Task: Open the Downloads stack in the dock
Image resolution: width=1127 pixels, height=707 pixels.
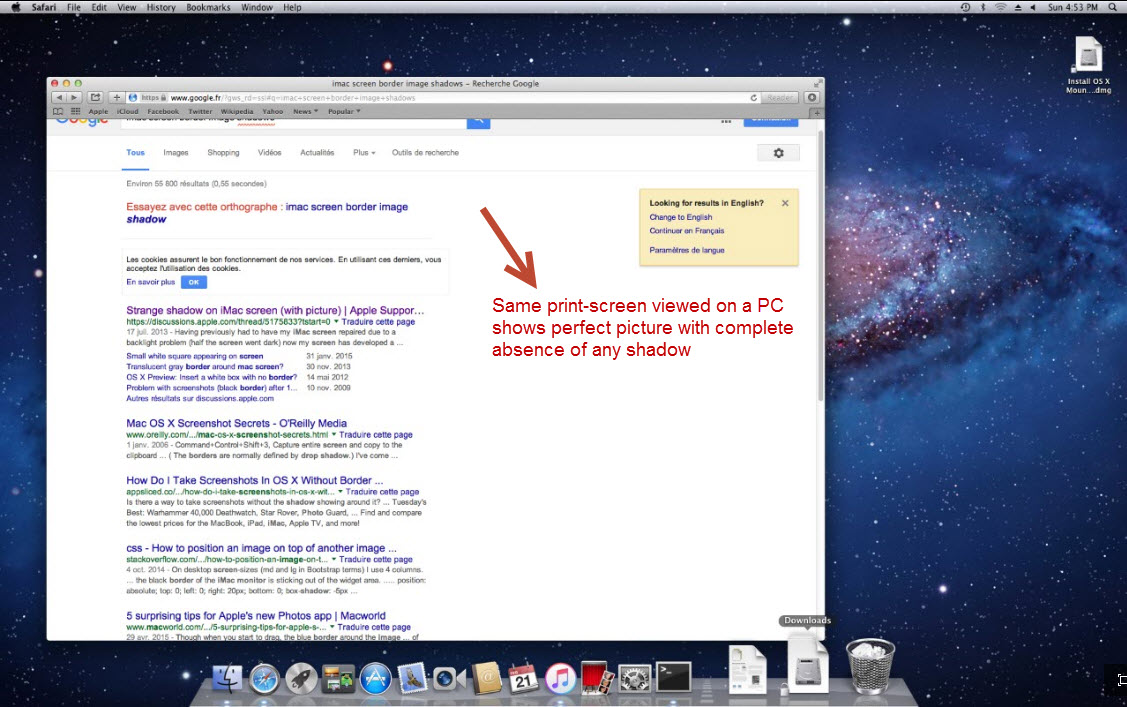Action: point(808,666)
